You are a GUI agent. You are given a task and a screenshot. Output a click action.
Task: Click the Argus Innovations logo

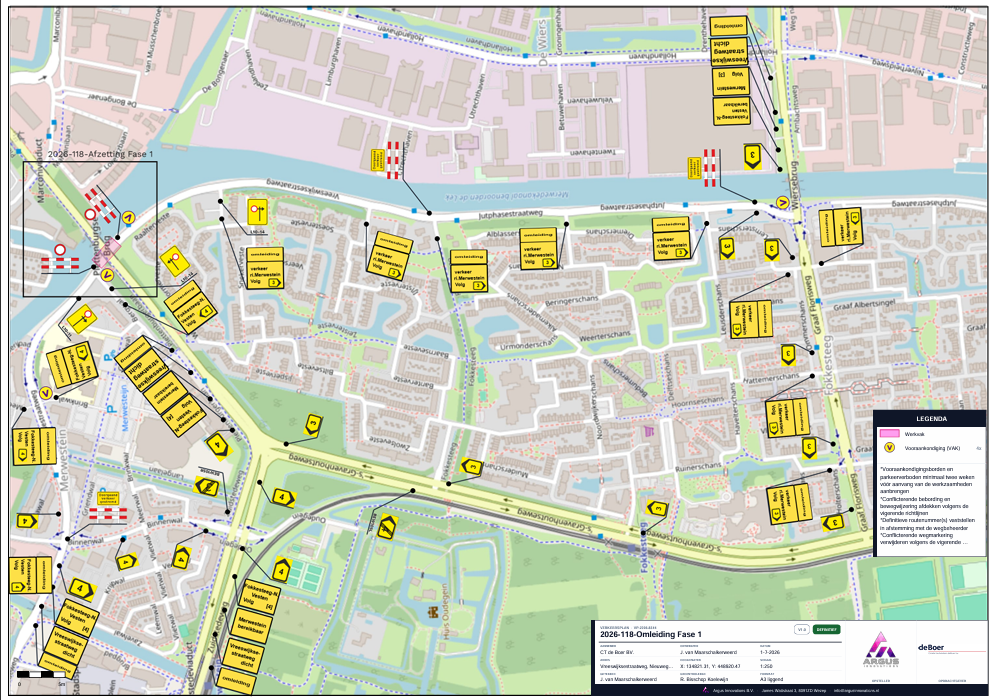[880, 649]
